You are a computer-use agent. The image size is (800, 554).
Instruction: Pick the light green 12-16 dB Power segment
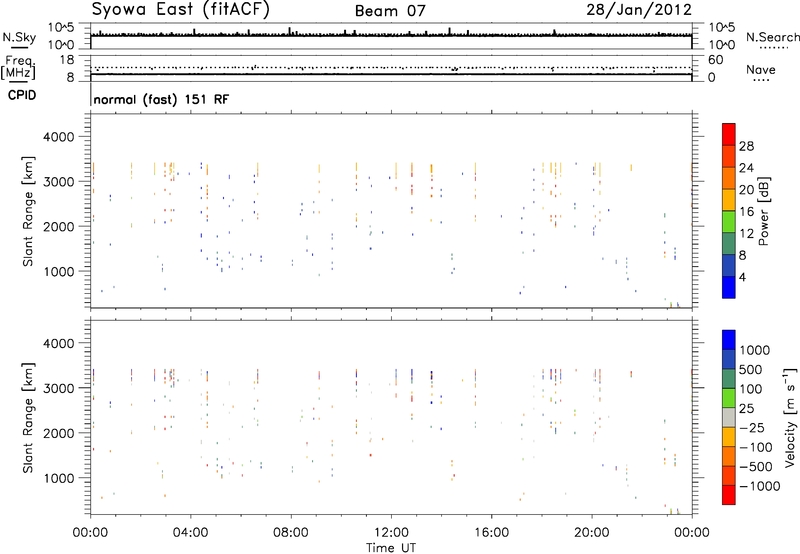click(729, 222)
